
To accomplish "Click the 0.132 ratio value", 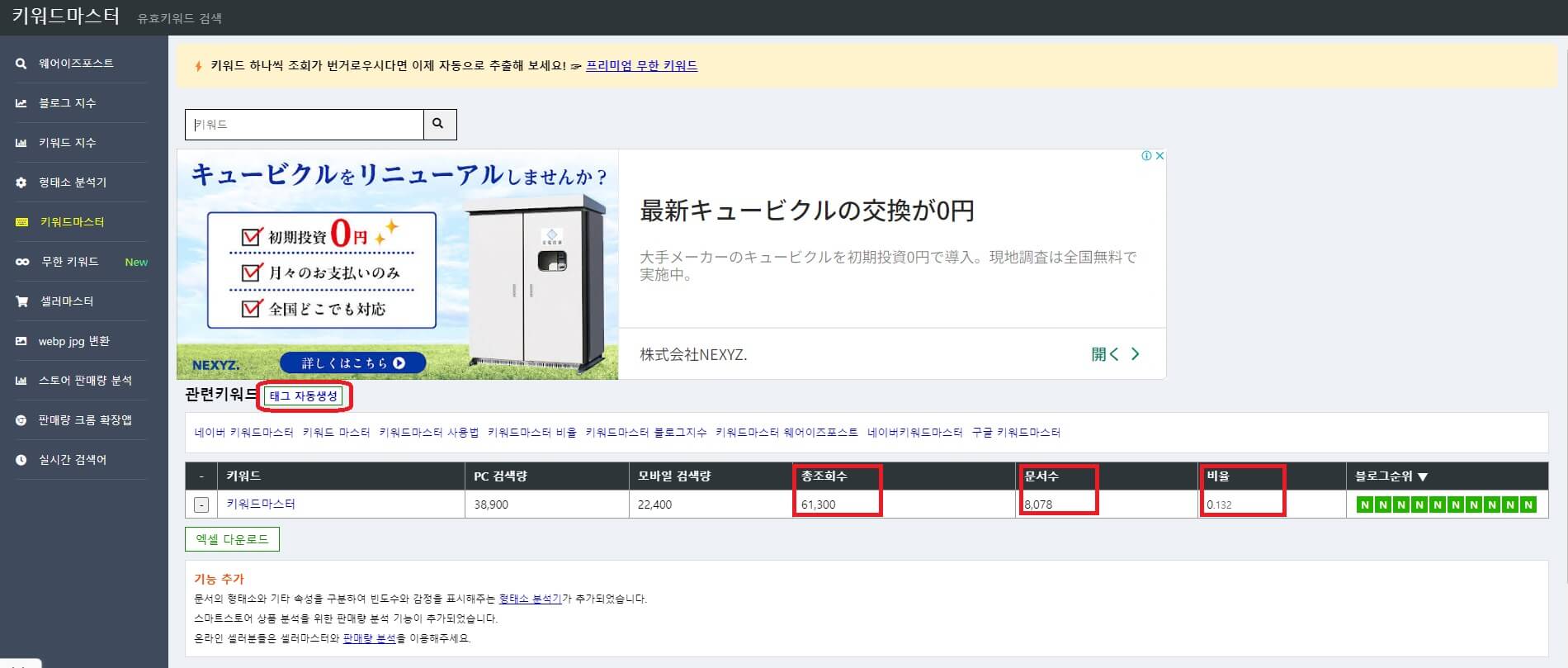I will [x=1219, y=505].
